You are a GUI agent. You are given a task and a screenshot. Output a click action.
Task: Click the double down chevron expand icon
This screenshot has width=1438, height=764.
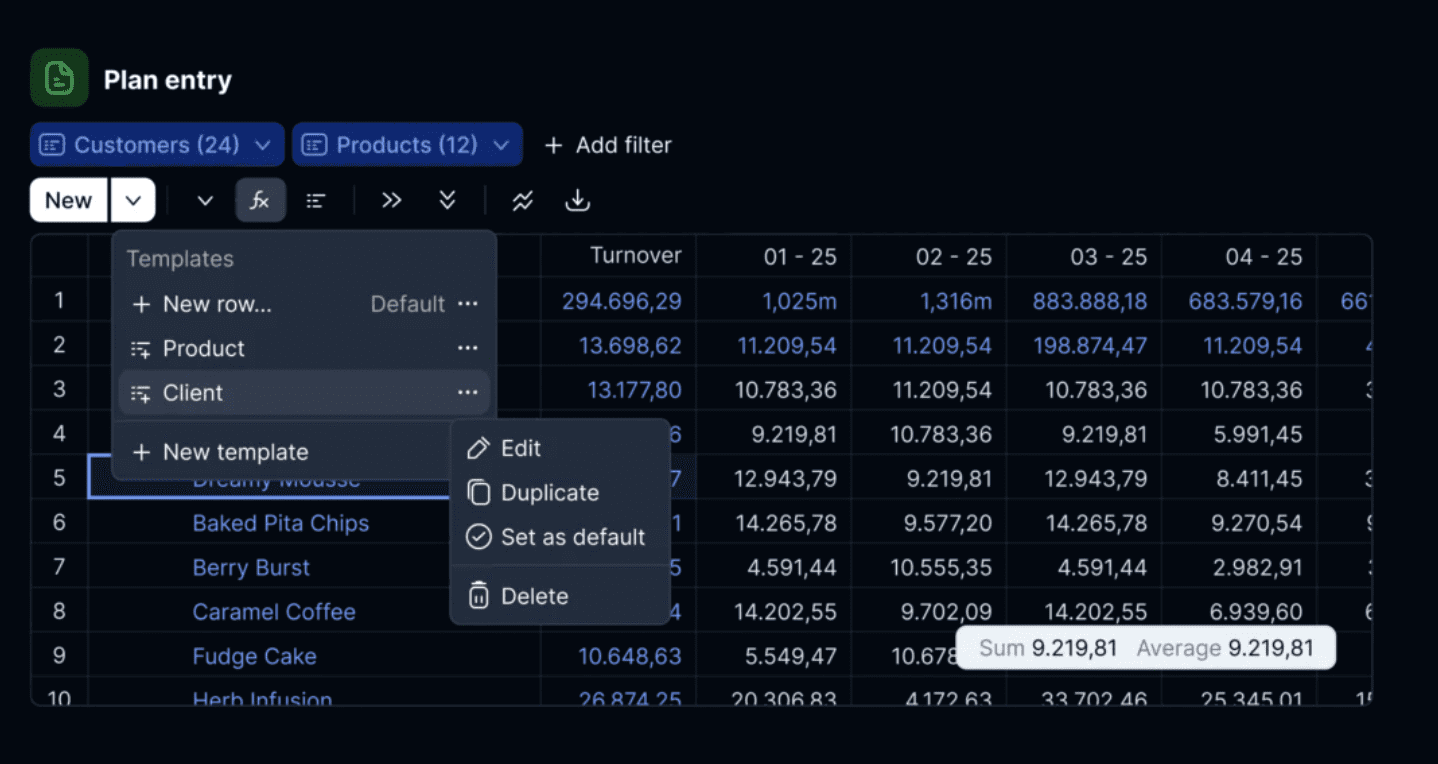pos(447,201)
